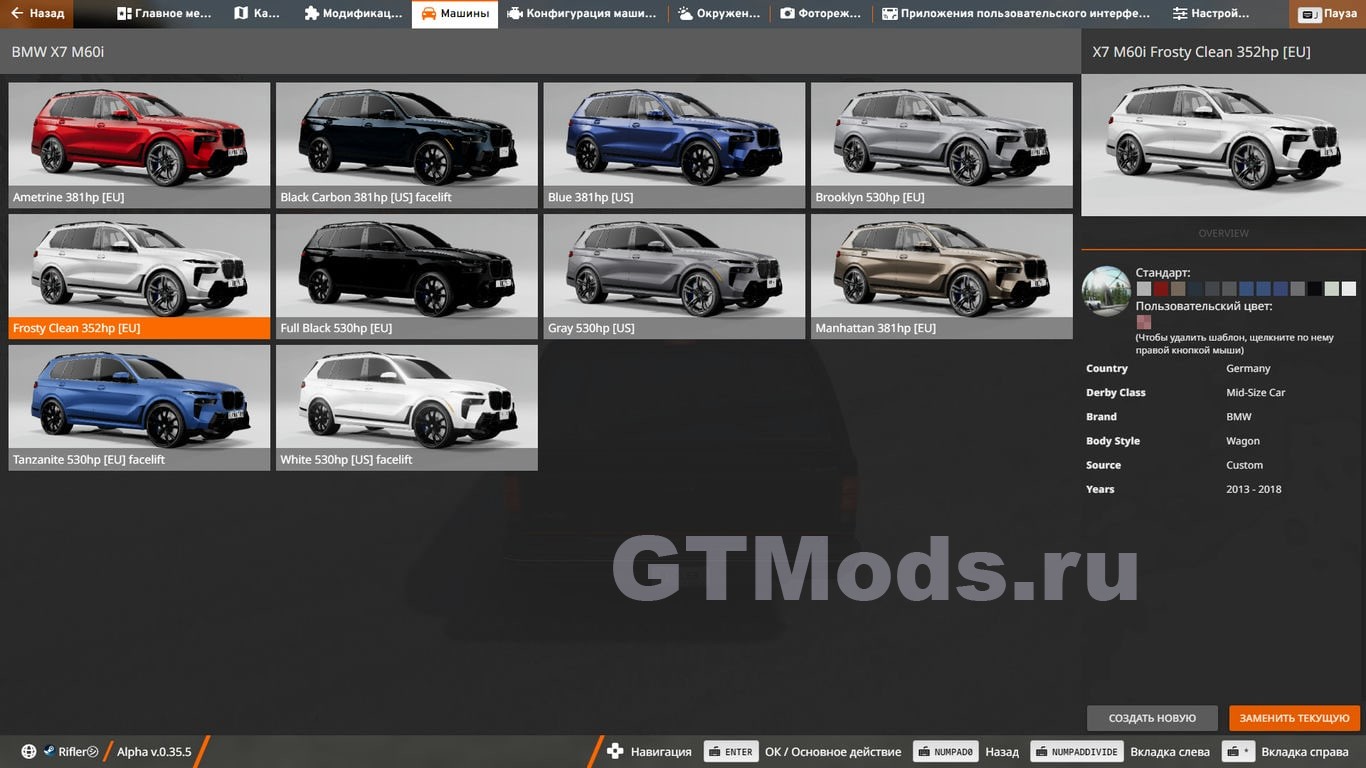Apply the pink user custom color swatch
1366x768 pixels.
tap(1144, 322)
